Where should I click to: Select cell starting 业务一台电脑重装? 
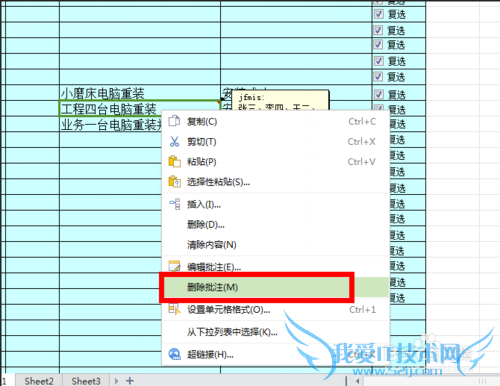[111, 125]
